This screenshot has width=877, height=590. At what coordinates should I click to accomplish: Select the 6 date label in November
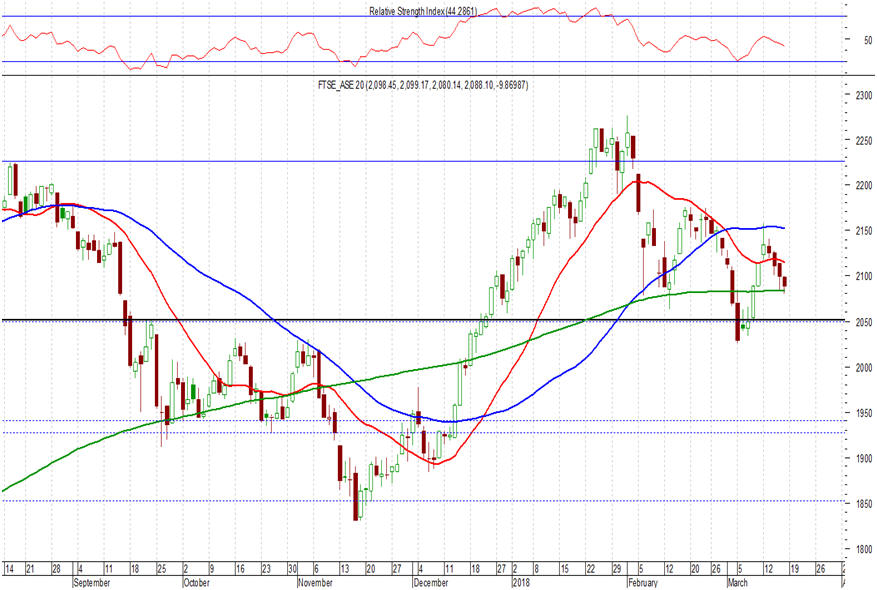(317, 569)
